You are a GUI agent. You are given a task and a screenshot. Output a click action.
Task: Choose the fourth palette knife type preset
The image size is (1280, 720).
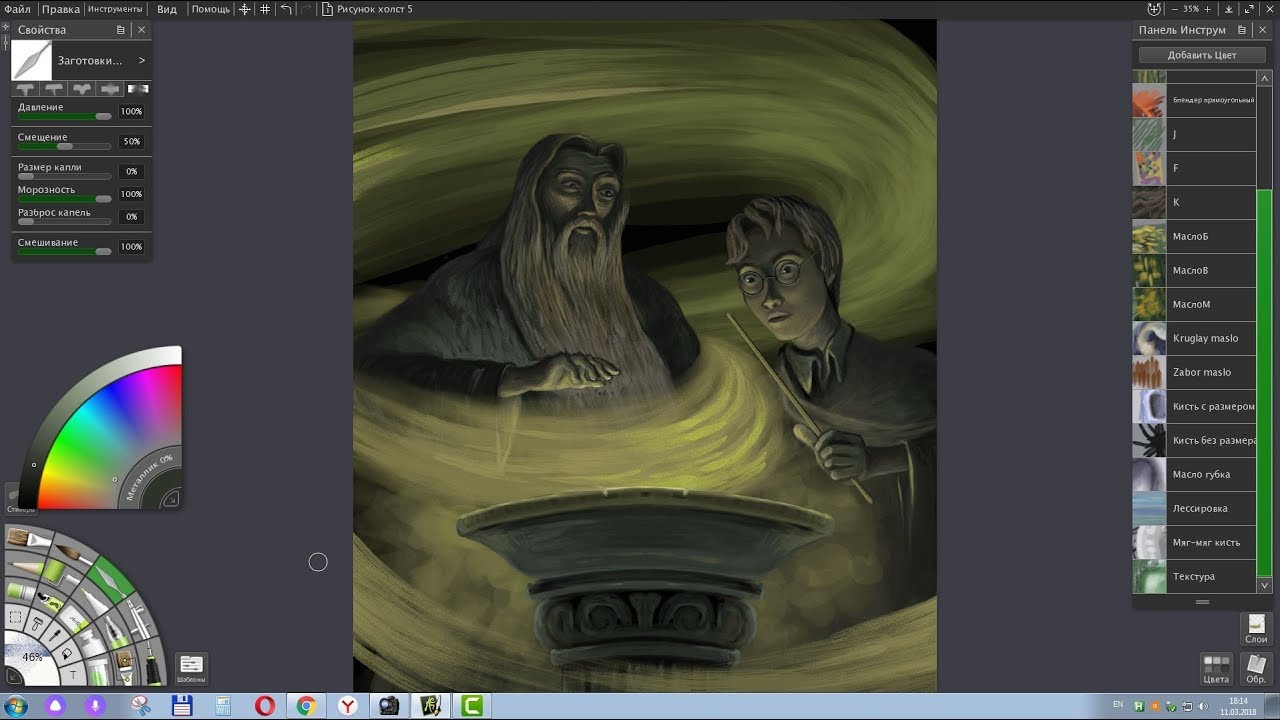(x=110, y=89)
